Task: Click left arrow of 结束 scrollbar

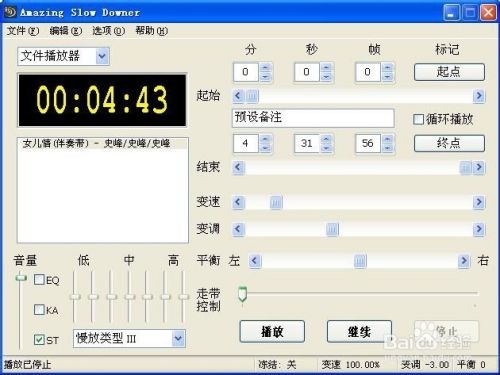Action: (x=238, y=167)
